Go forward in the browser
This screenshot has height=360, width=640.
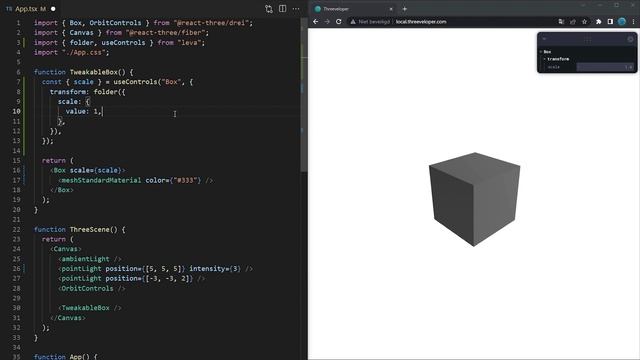pyautogui.click(x=327, y=22)
